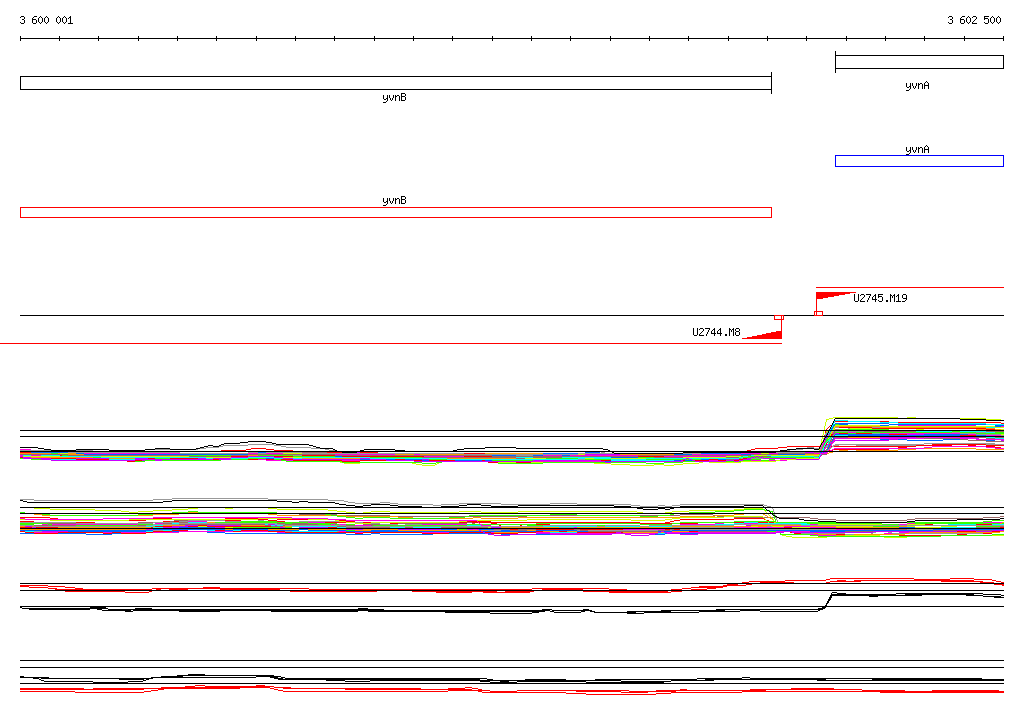Click the yvnB label above the red box
Image resolution: width=1024 pixels, height=714 pixels.
click(394, 200)
